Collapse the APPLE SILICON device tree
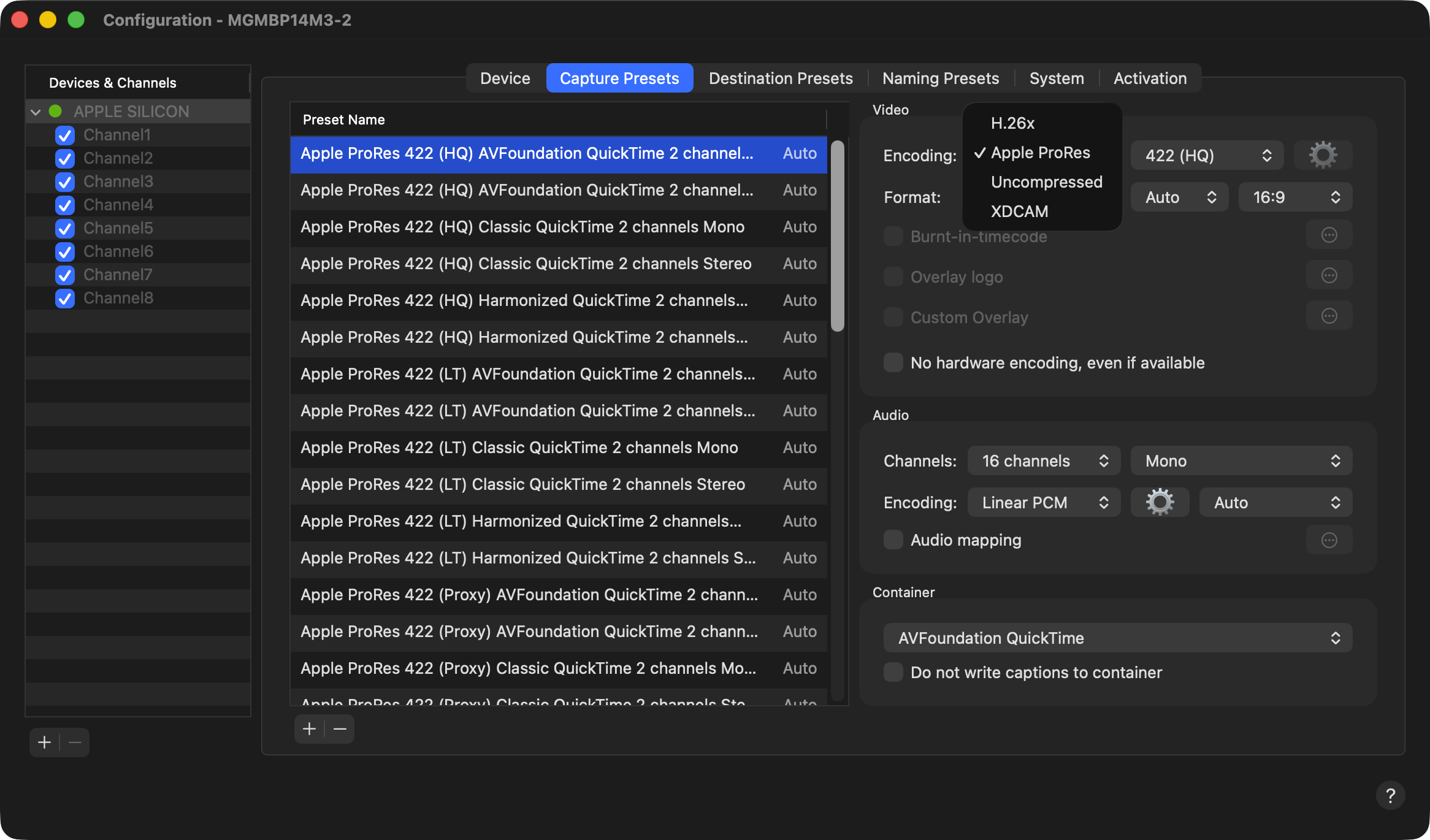 [36, 112]
